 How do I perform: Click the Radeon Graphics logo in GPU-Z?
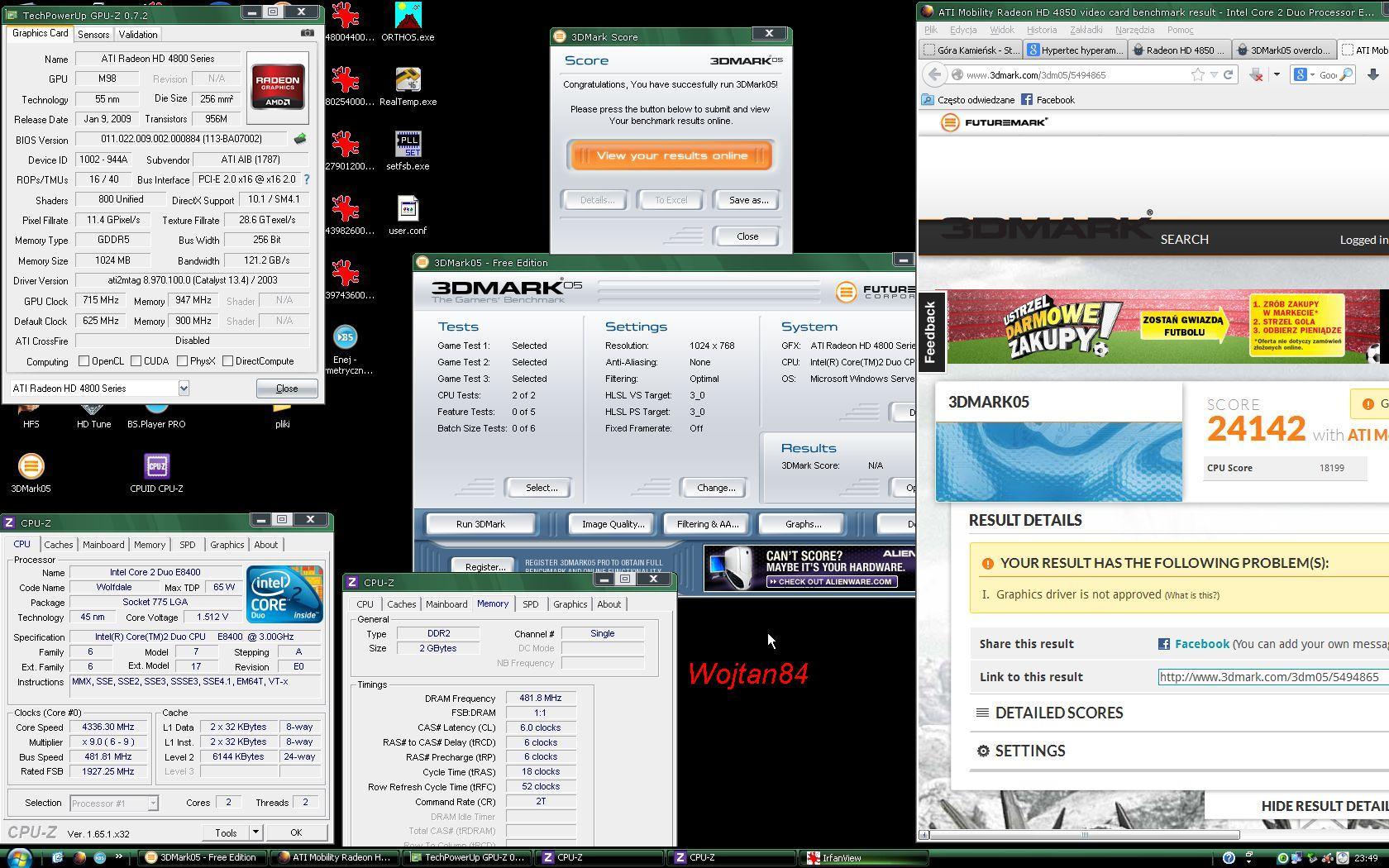(278, 87)
